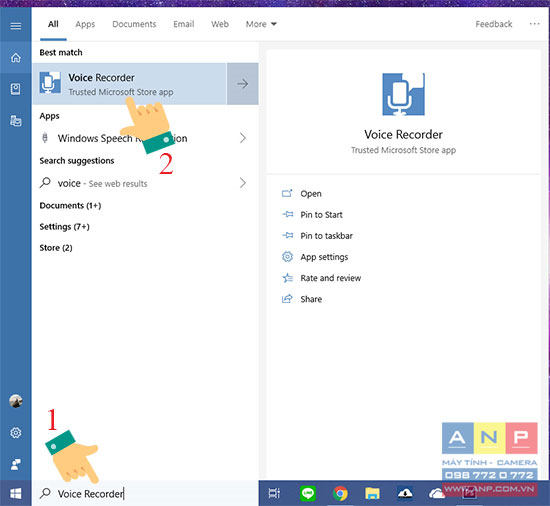Expand Documents (1+) results group

70,205
